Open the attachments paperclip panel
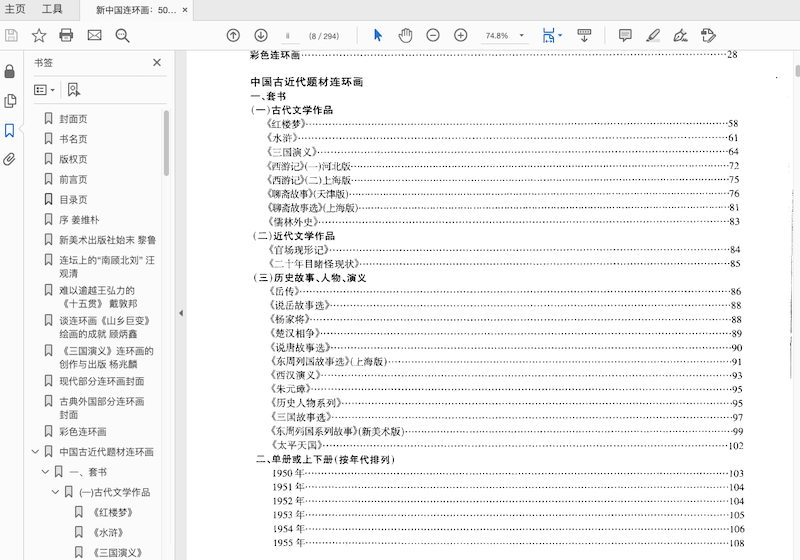 tap(9, 160)
